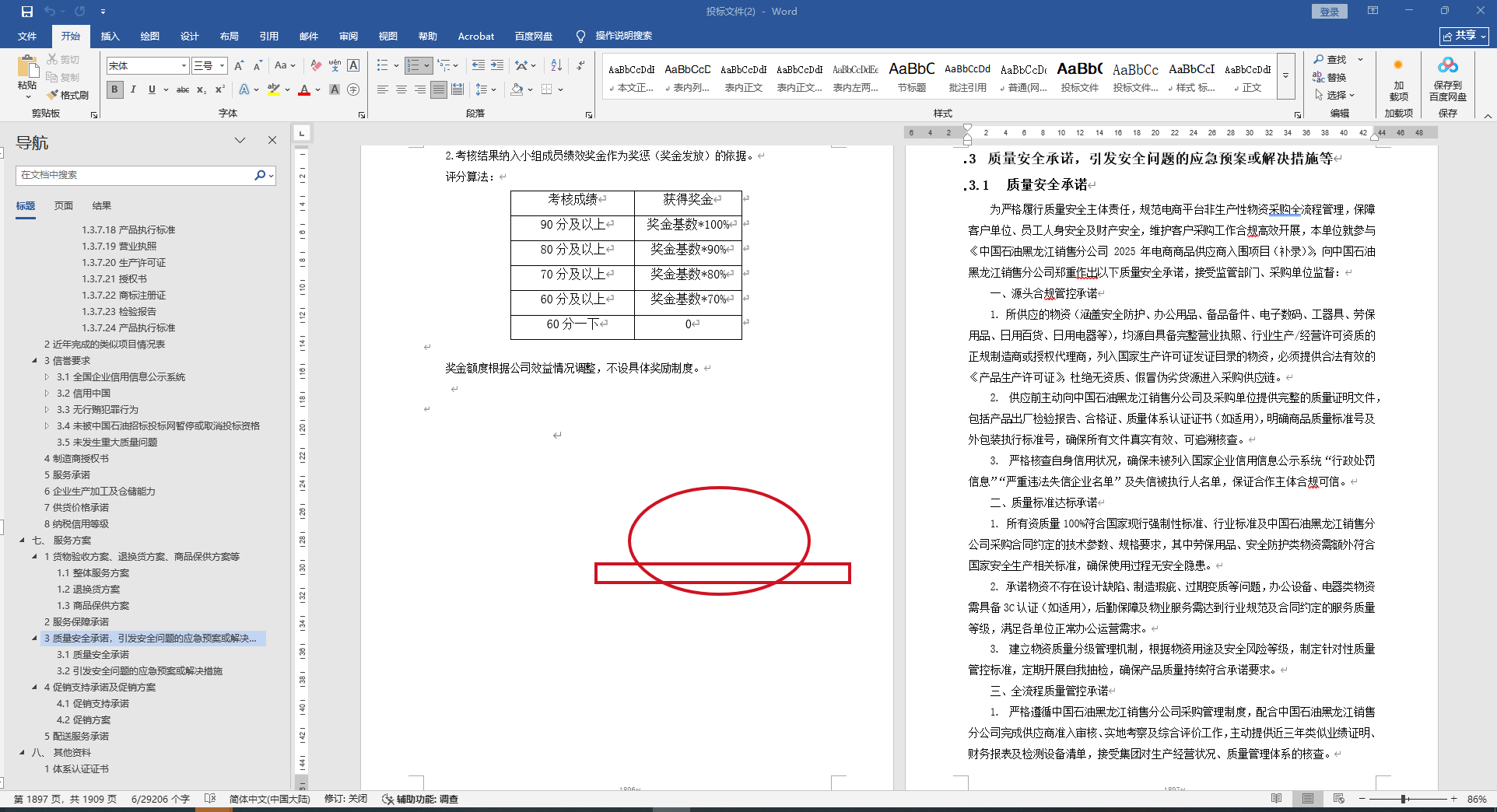Collapse the '七、服务方案' section

pos(22,541)
